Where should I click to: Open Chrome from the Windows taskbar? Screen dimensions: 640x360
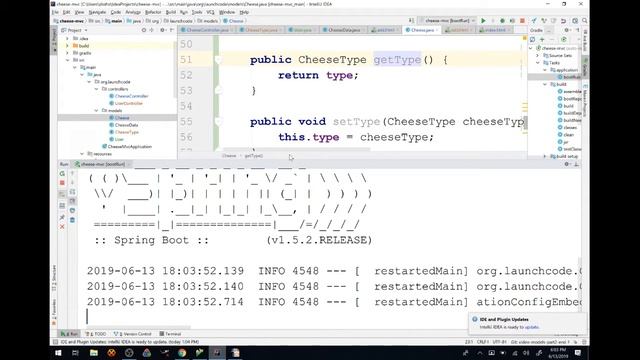click(182, 353)
